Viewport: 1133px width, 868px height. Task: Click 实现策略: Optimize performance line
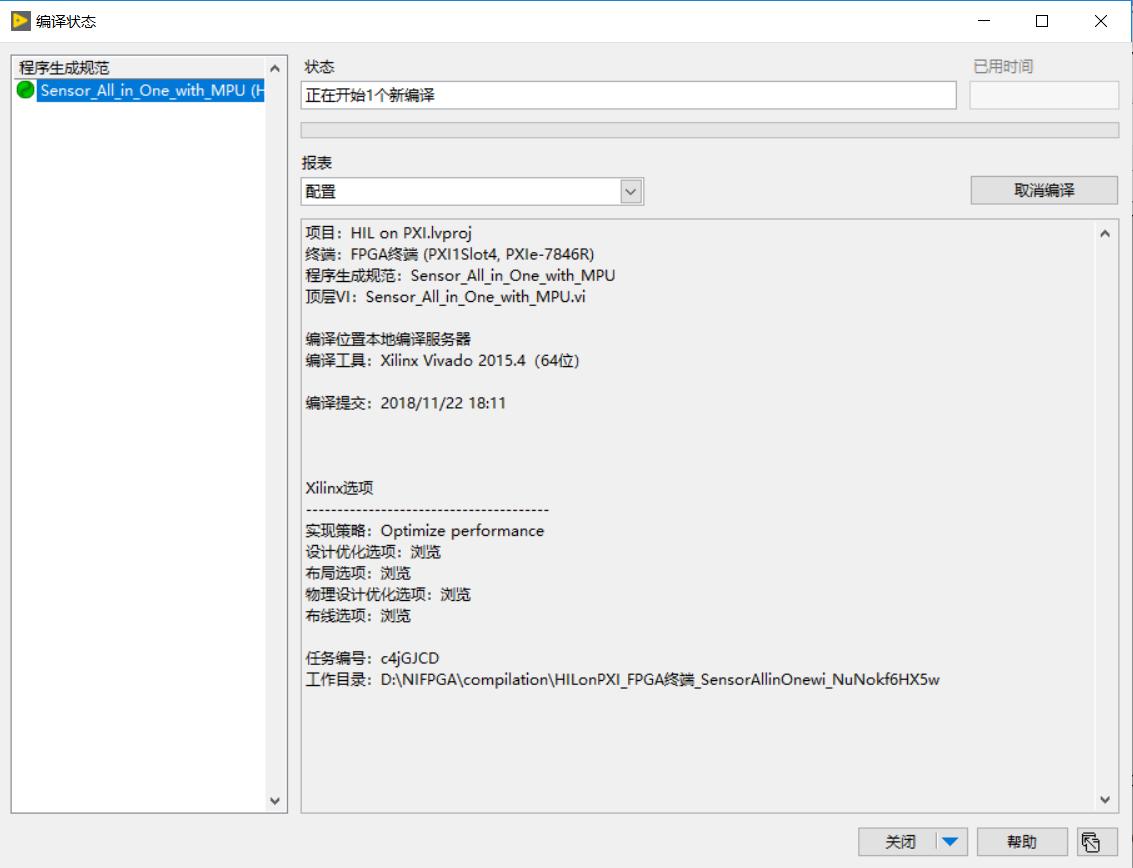pos(424,531)
